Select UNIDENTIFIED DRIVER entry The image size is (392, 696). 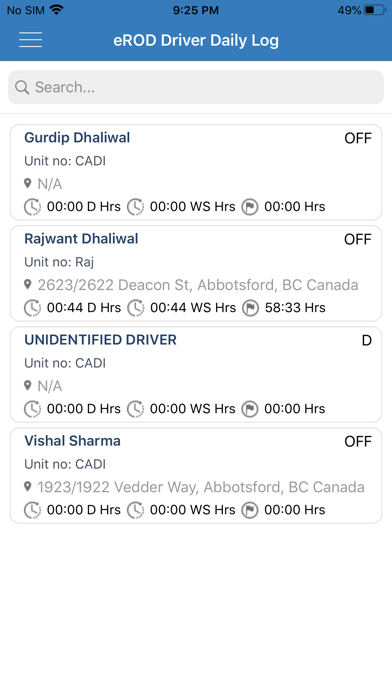[196, 375]
